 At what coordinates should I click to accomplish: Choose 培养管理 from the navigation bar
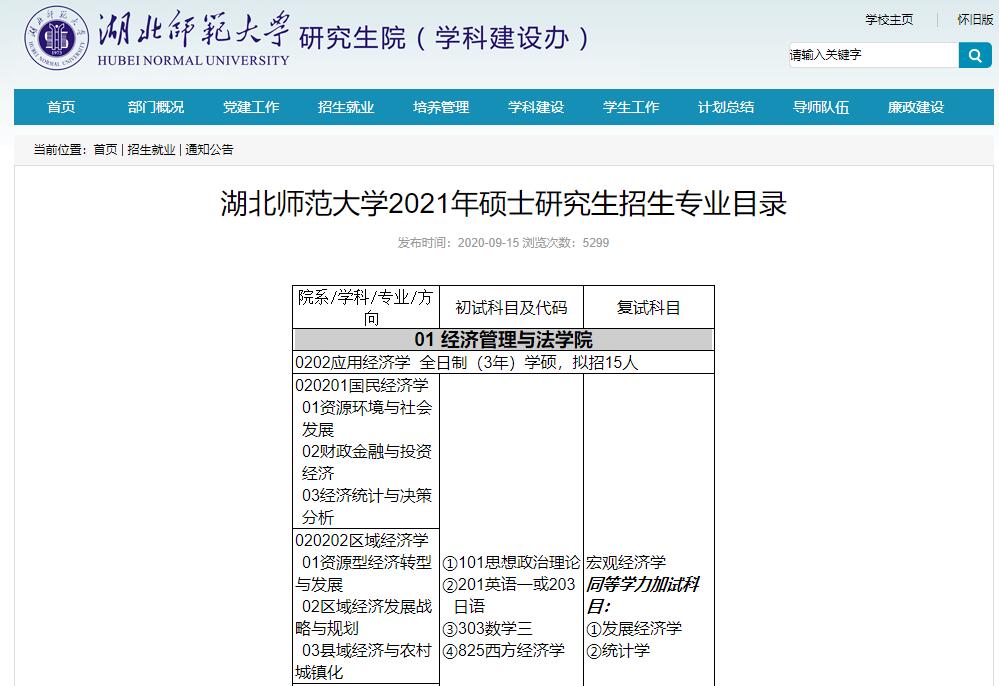click(x=441, y=107)
